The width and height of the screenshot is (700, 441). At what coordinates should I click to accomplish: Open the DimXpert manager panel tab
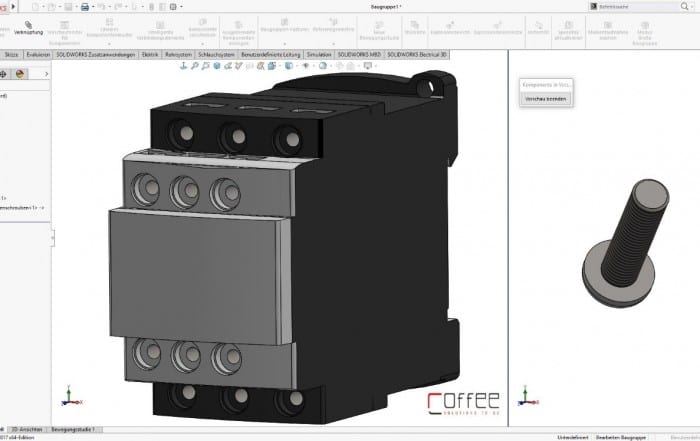tap(3, 74)
